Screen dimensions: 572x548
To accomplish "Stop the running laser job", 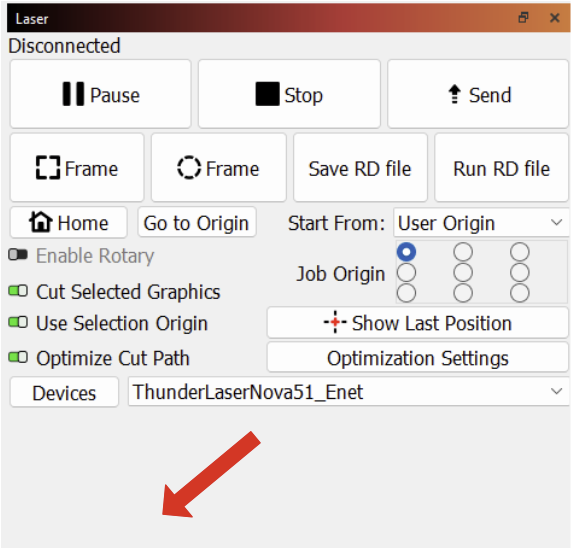I will (289, 94).
